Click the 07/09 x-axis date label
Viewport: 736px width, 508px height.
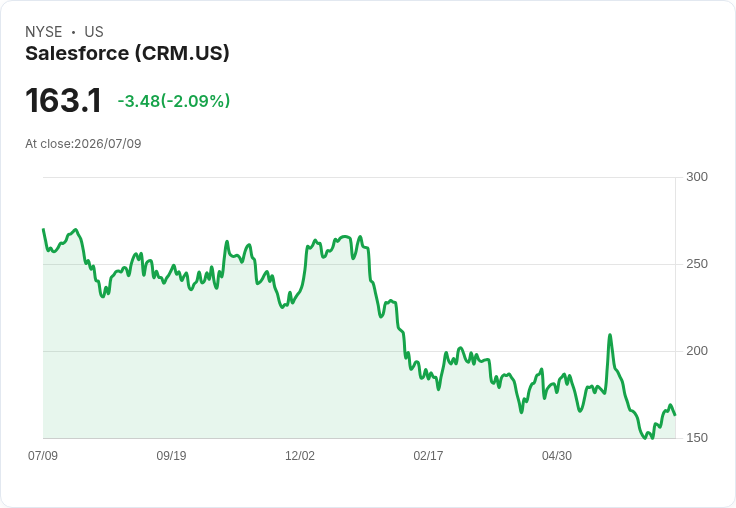[x=43, y=455]
